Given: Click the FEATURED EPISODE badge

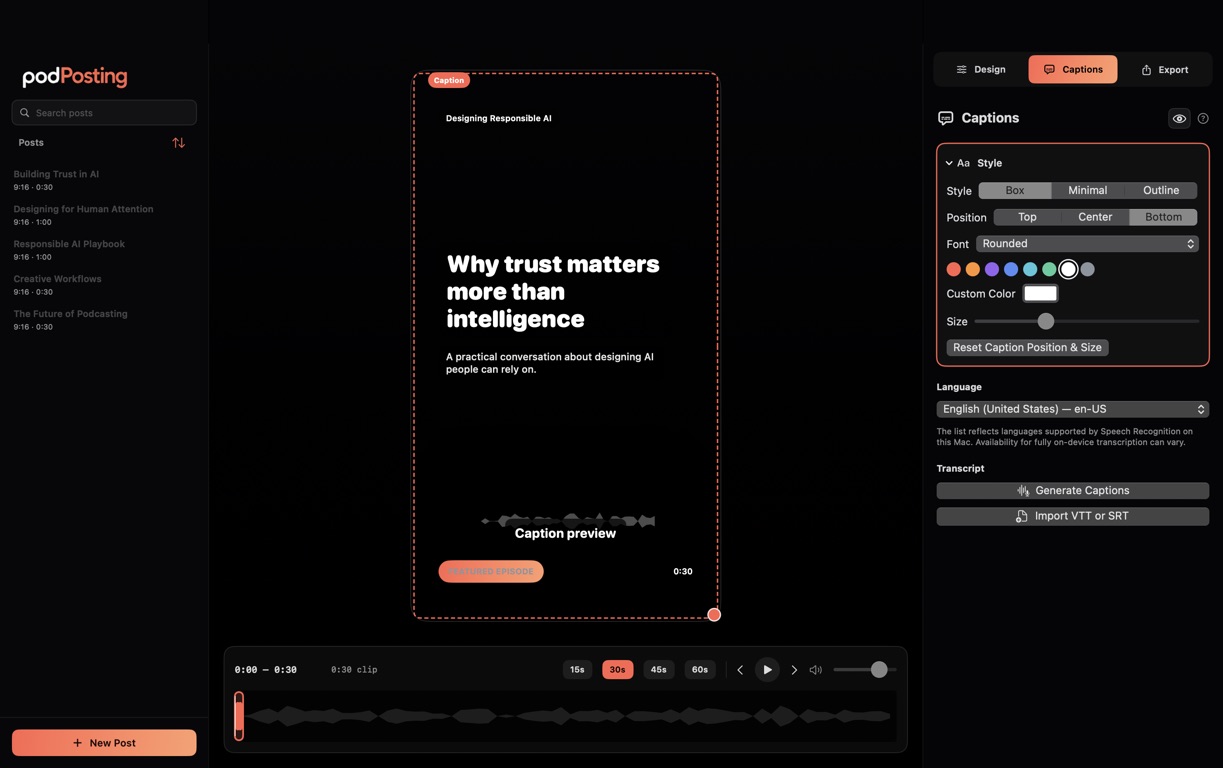Looking at the screenshot, I should (491, 572).
